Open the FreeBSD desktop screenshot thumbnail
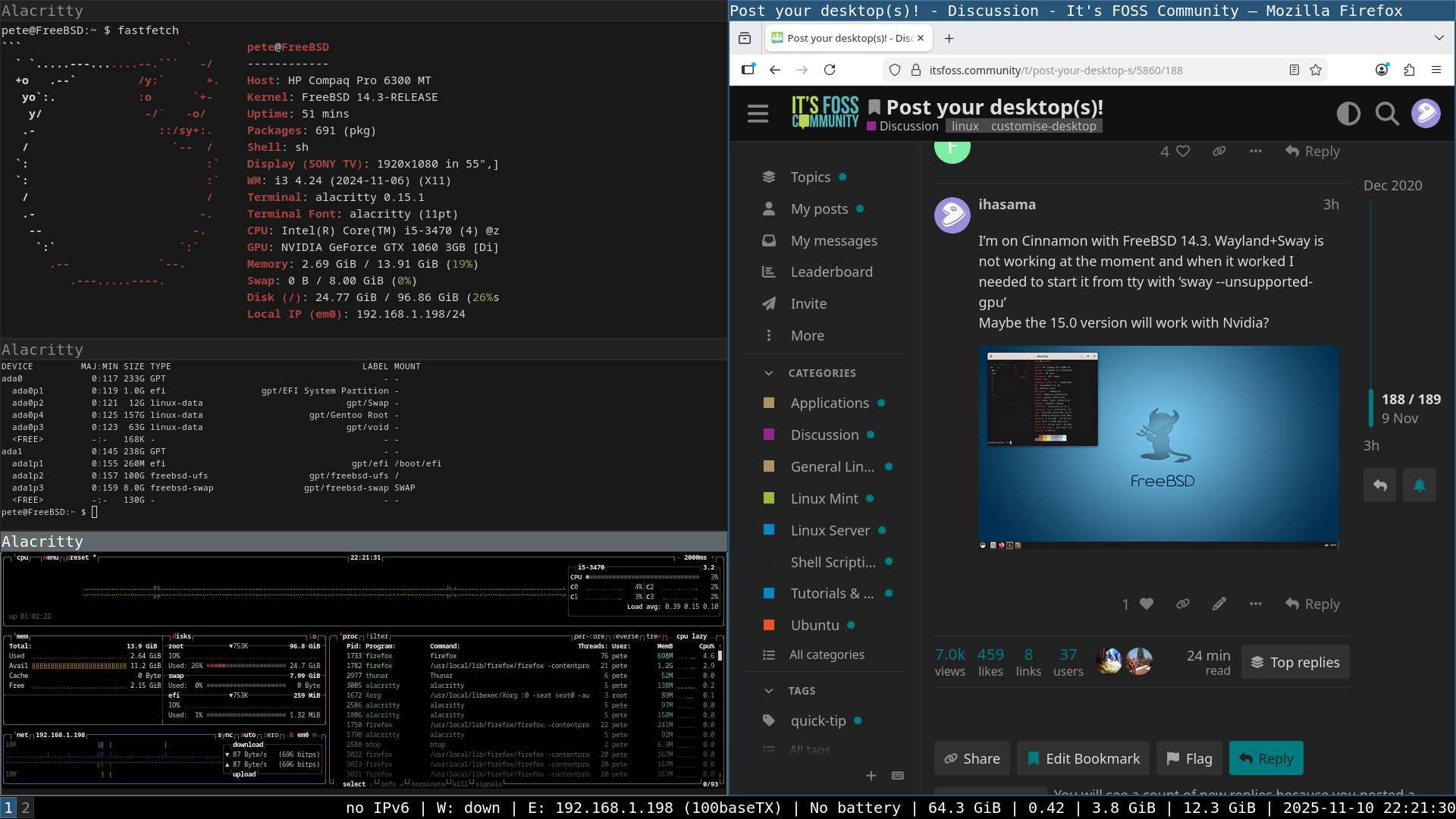The width and height of the screenshot is (1456, 819). (x=1158, y=446)
